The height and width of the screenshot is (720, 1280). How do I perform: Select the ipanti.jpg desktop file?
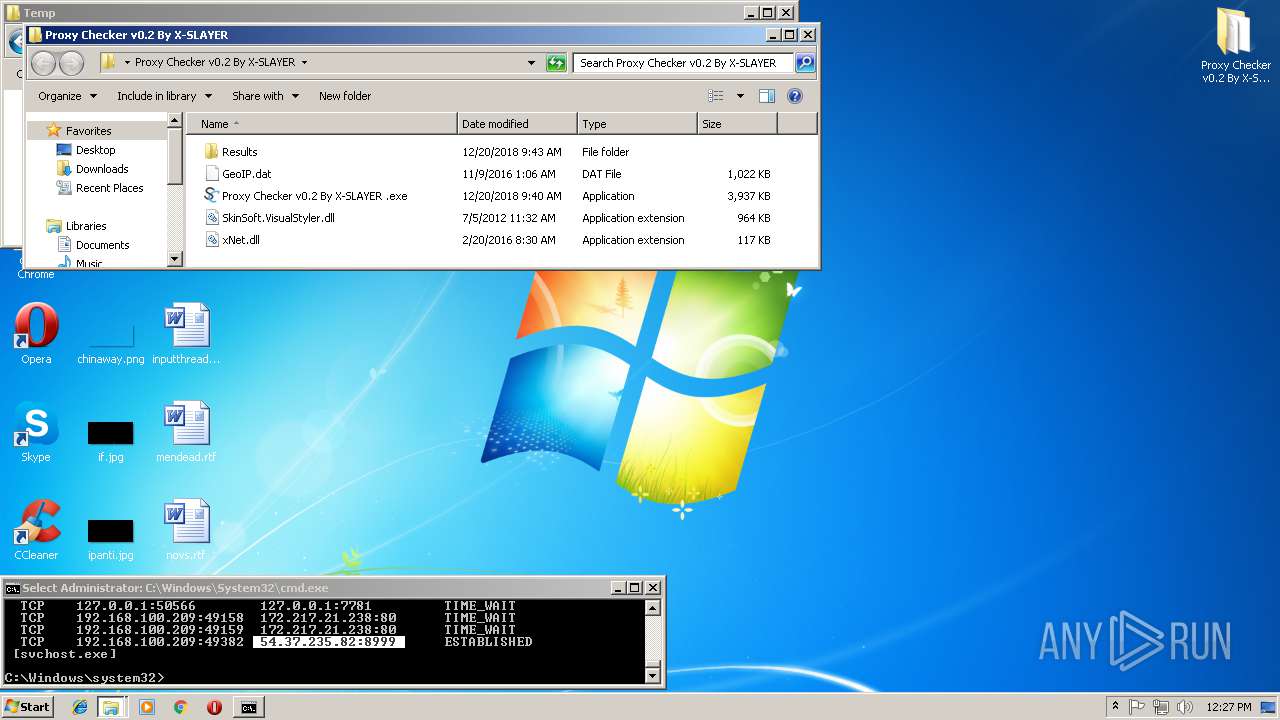coord(110,539)
